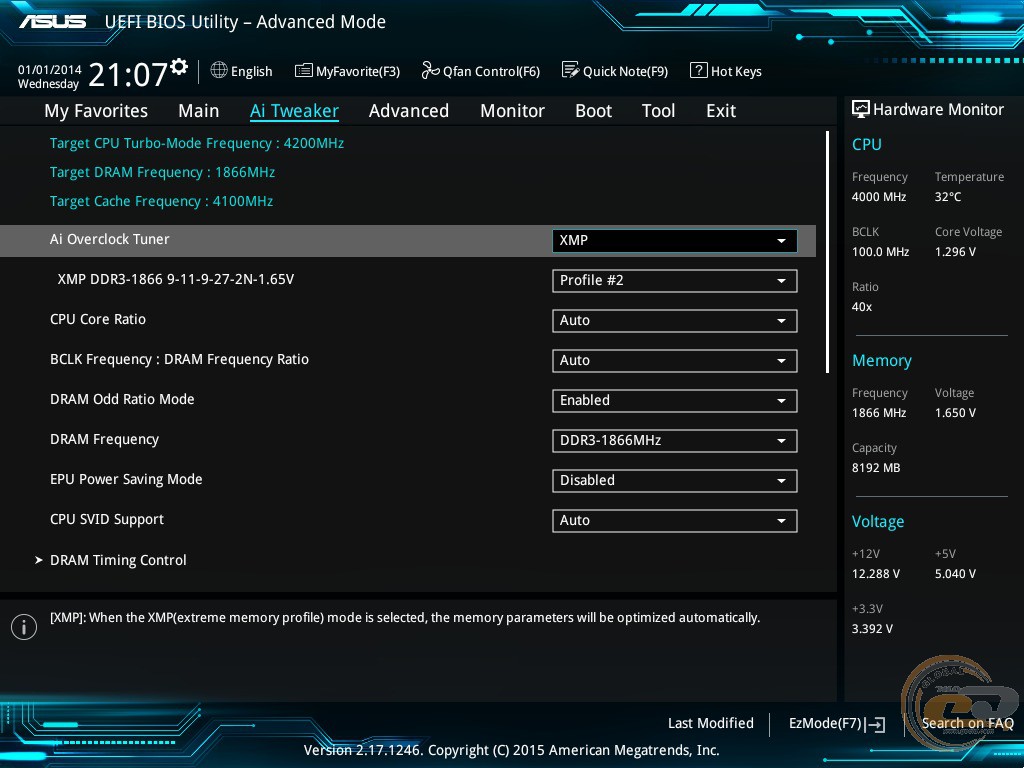Switch to EzMode using exit icon
The image size is (1024, 768).
click(x=877, y=725)
